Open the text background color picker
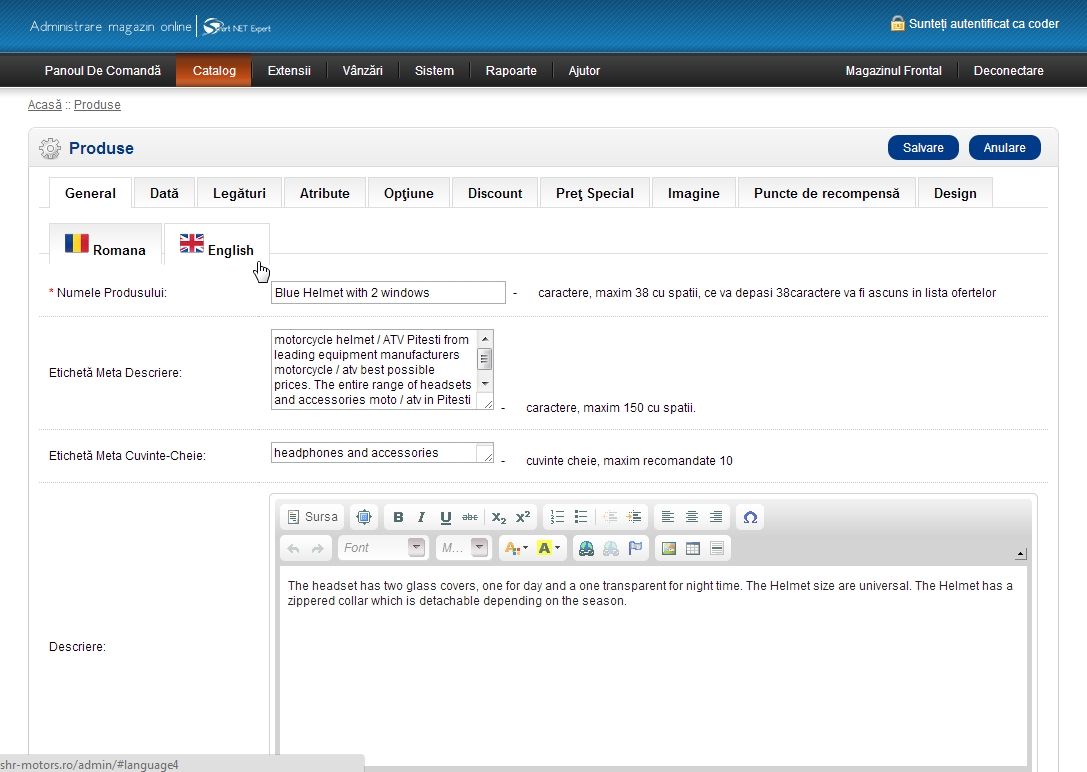1087x772 pixels. point(549,548)
